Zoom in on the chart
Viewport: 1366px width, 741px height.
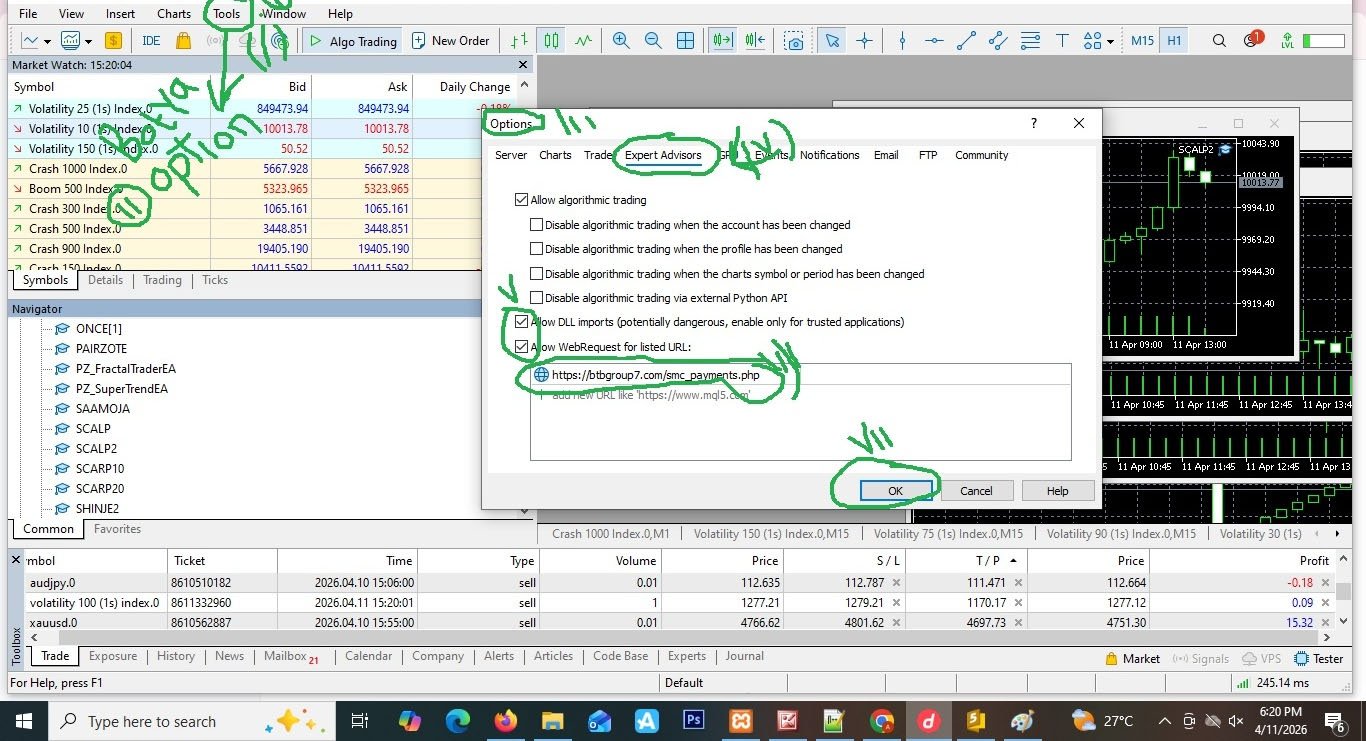(x=621, y=41)
